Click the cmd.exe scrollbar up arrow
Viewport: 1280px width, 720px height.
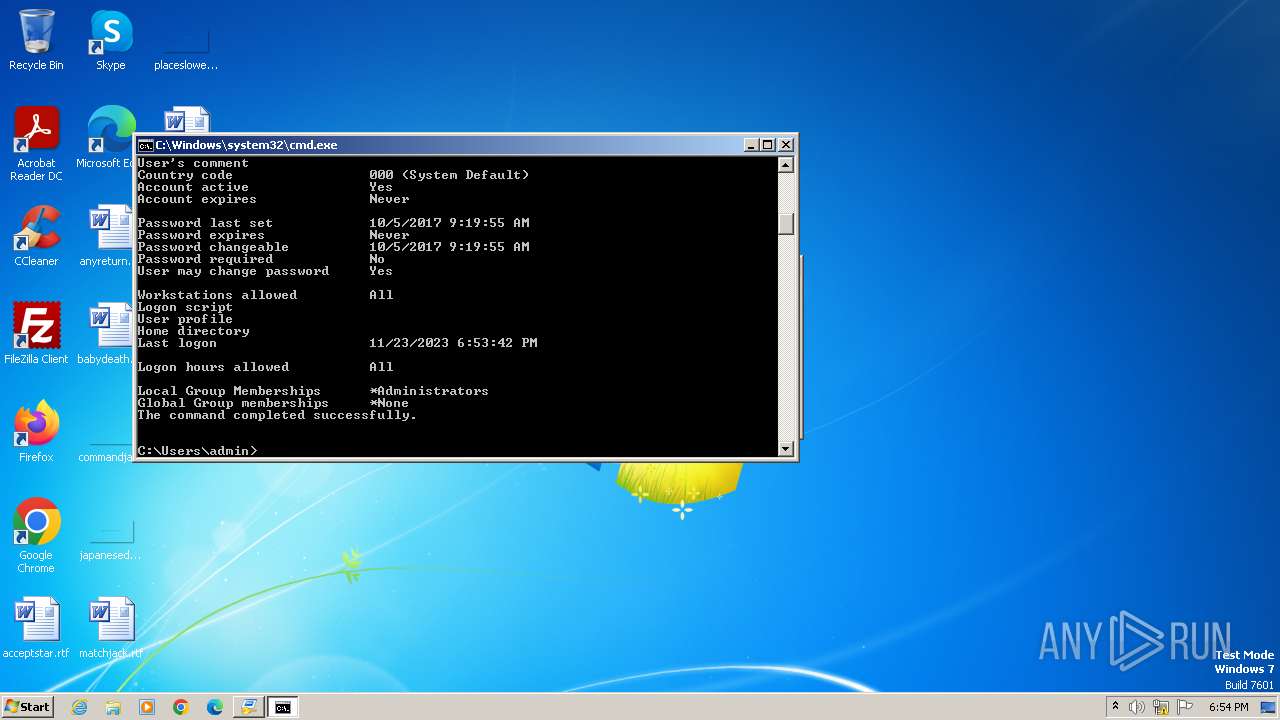pyautogui.click(x=786, y=165)
